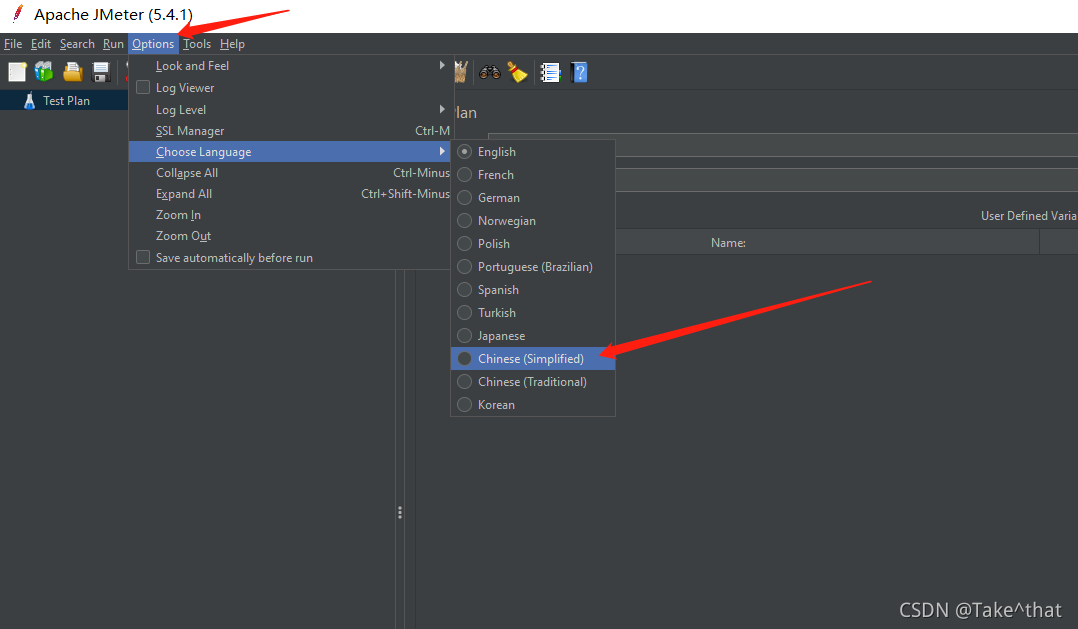Select Japanese language option
Viewport: 1078px width, 629px height.
tap(533, 335)
